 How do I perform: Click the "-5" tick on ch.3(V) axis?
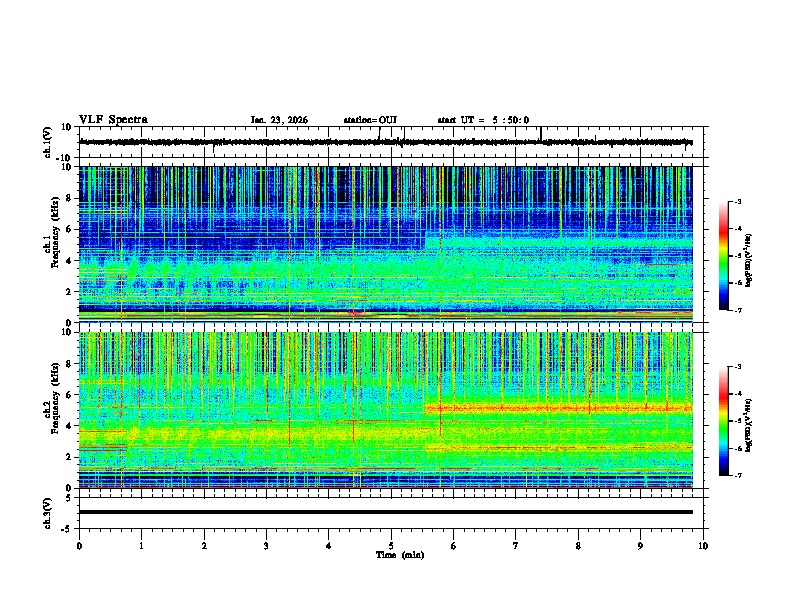(68, 529)
